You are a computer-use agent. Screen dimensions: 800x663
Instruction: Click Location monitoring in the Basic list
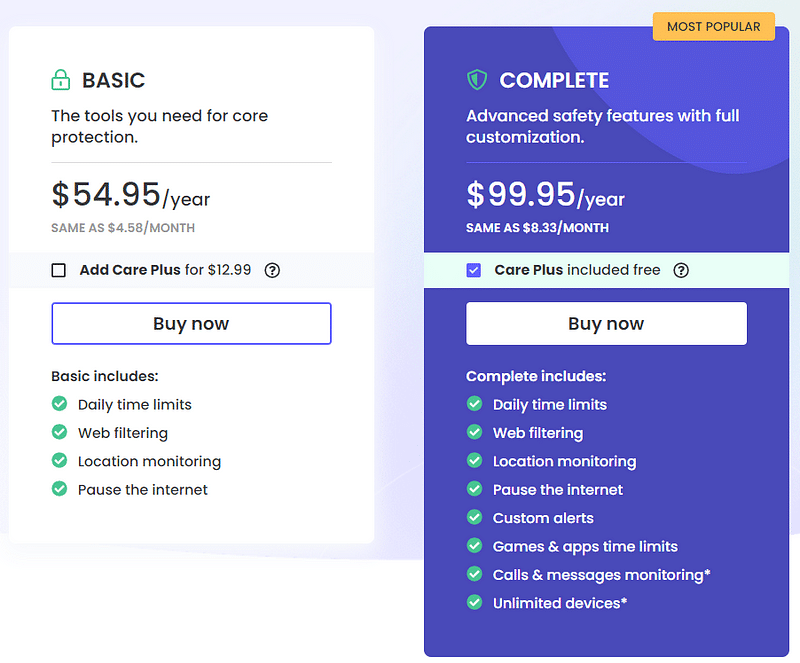(149, 461)
